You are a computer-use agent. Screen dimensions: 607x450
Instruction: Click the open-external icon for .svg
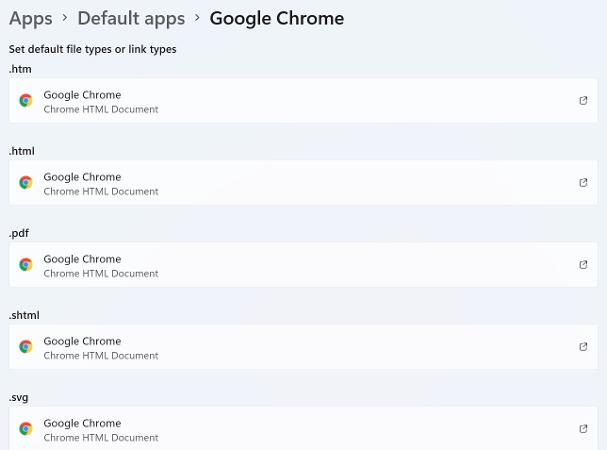click(x=583, y=429)
